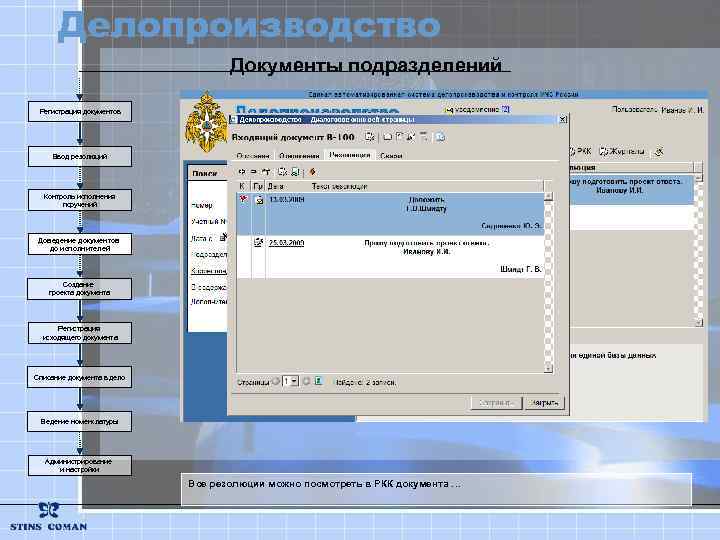Click the Классификация link in the search panel
Viewport: 720px width, 540px height.
209,270
